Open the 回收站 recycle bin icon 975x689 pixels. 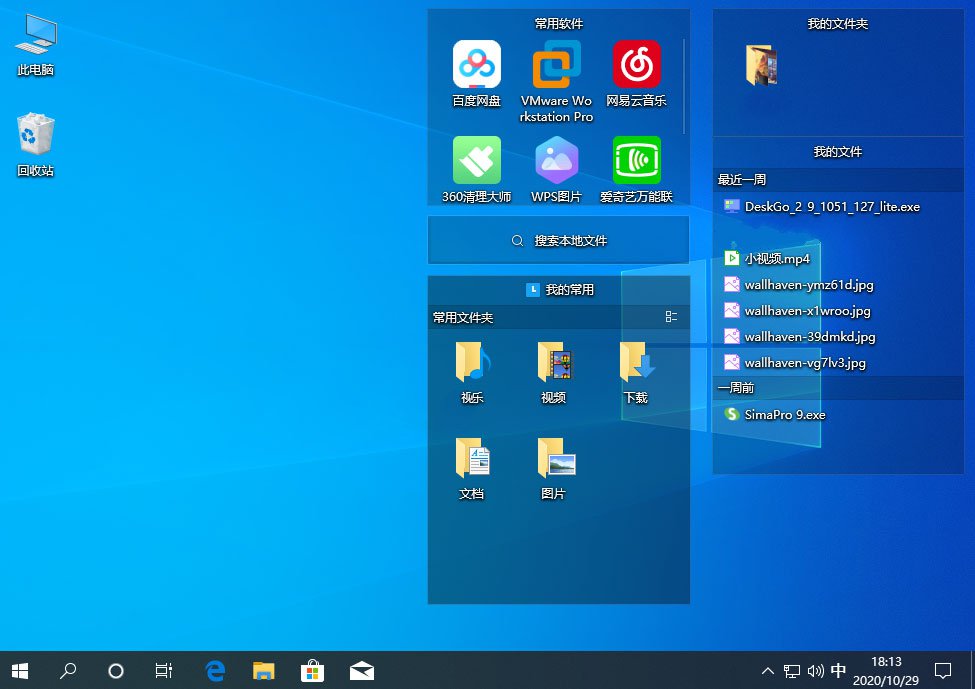tap(35, 144)
